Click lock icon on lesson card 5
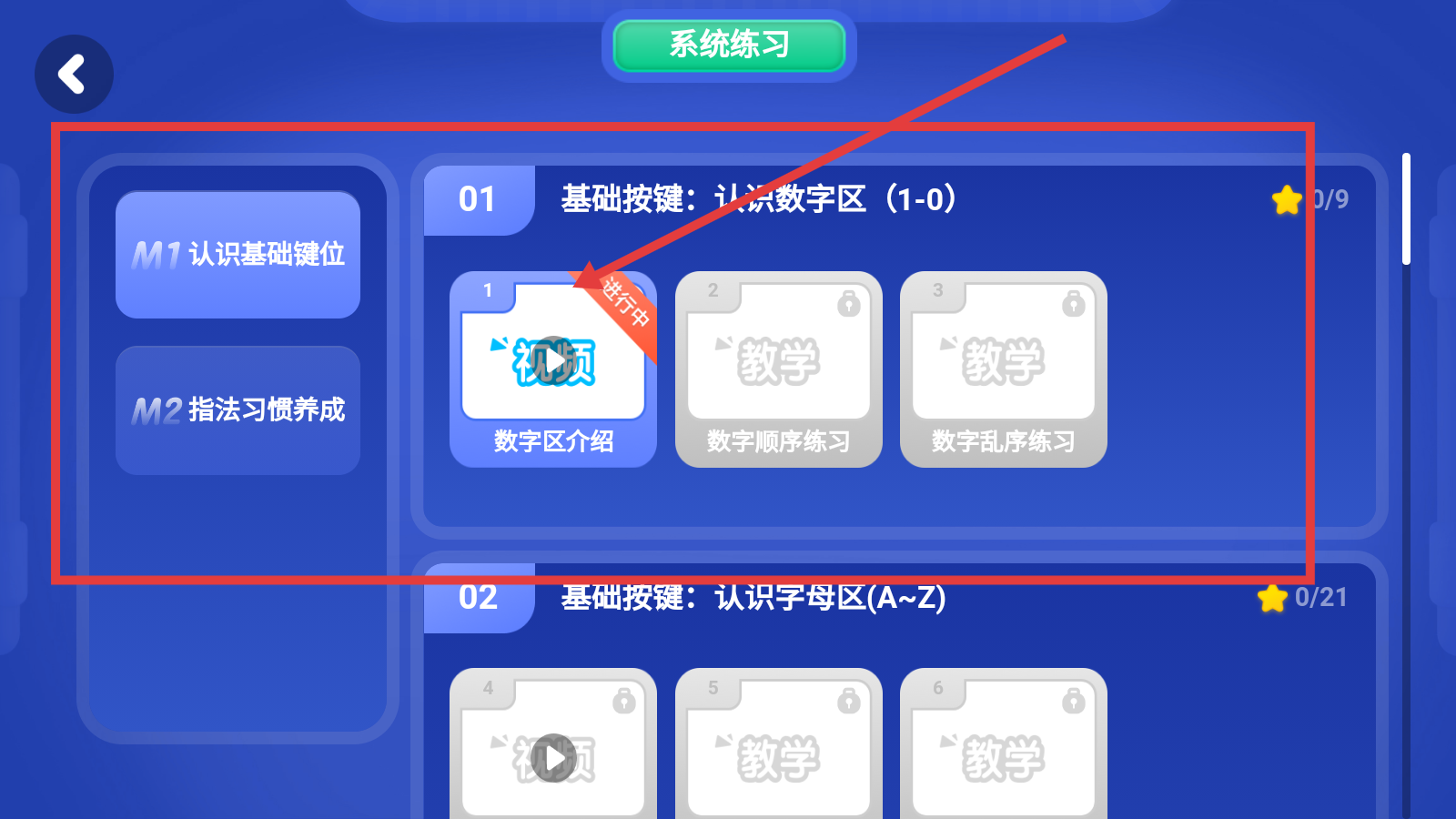 (849, 700)
